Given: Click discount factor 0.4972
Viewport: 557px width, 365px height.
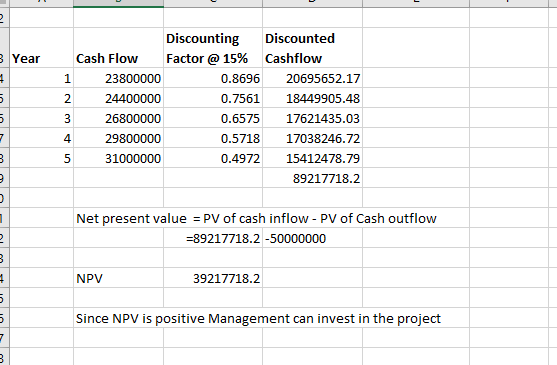Looking at the screenshot, I should (x=213, y=158).
